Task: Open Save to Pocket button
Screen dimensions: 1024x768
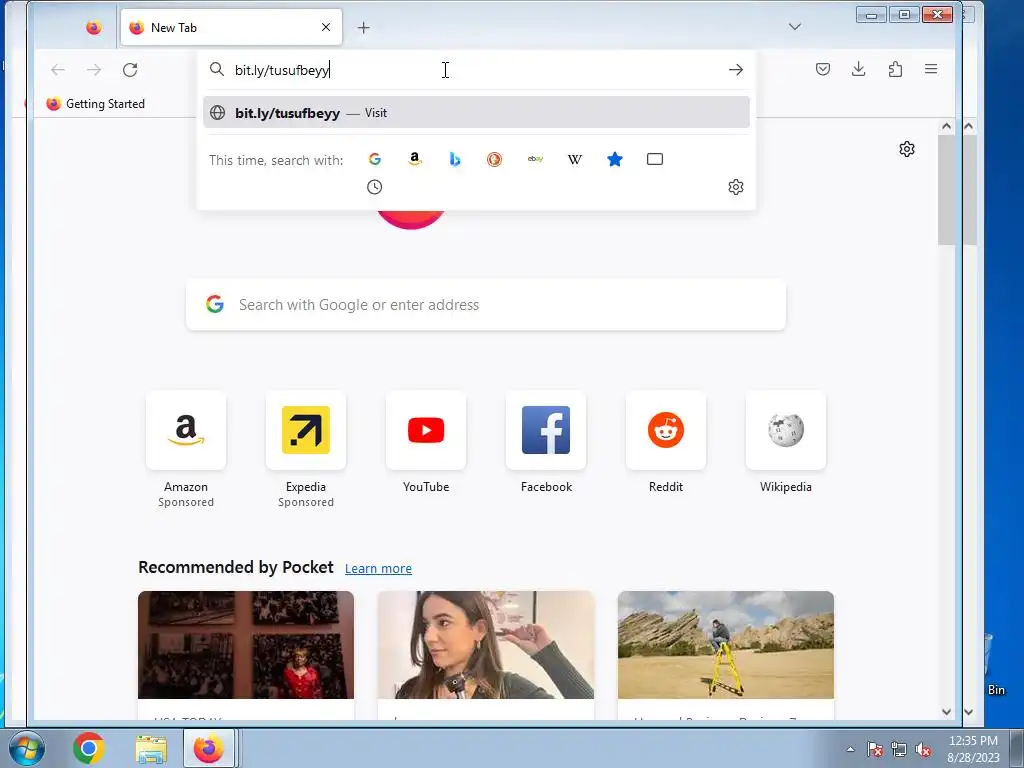Action: point(823,69)
